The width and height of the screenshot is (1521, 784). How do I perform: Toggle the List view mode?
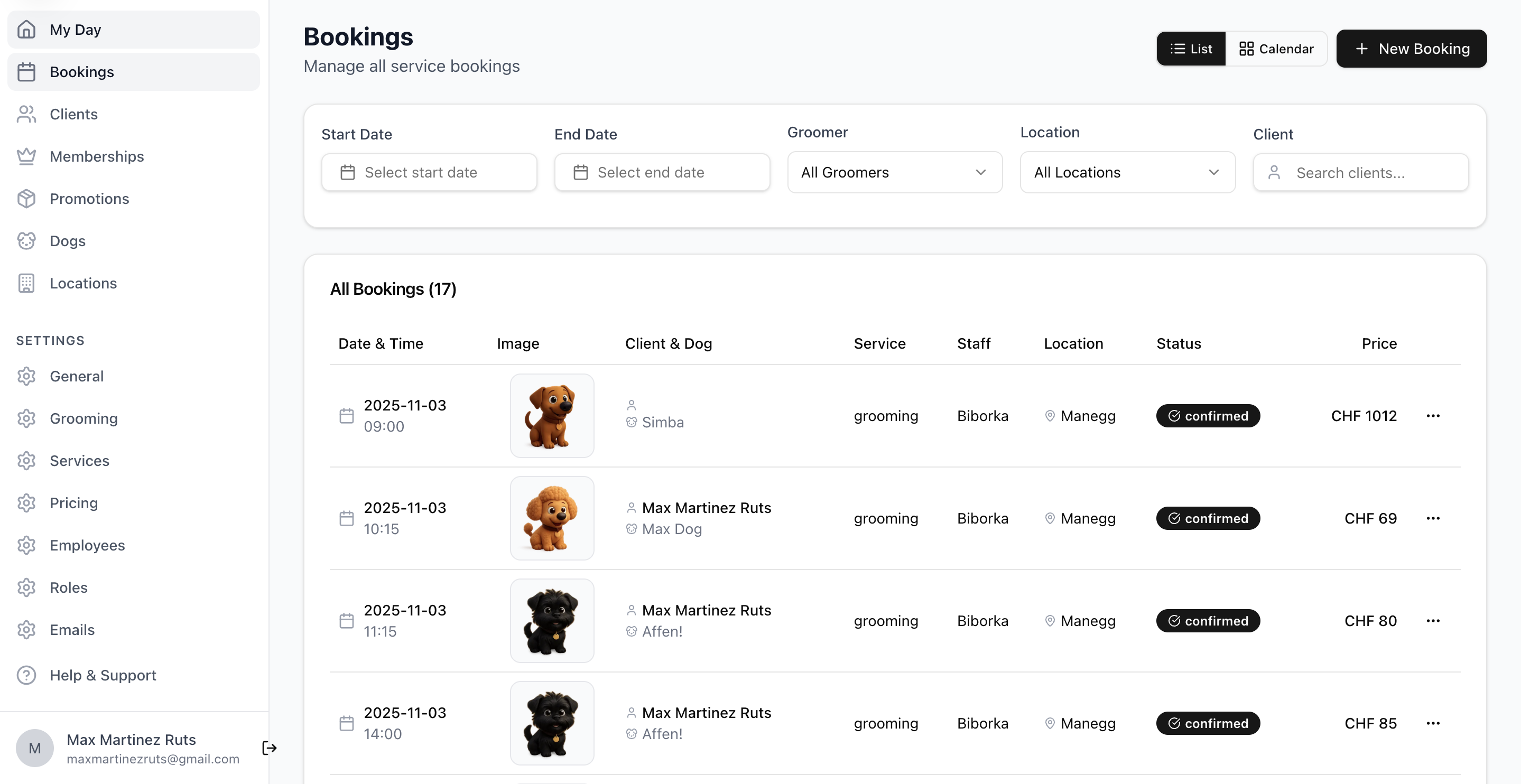(1190, 49)
